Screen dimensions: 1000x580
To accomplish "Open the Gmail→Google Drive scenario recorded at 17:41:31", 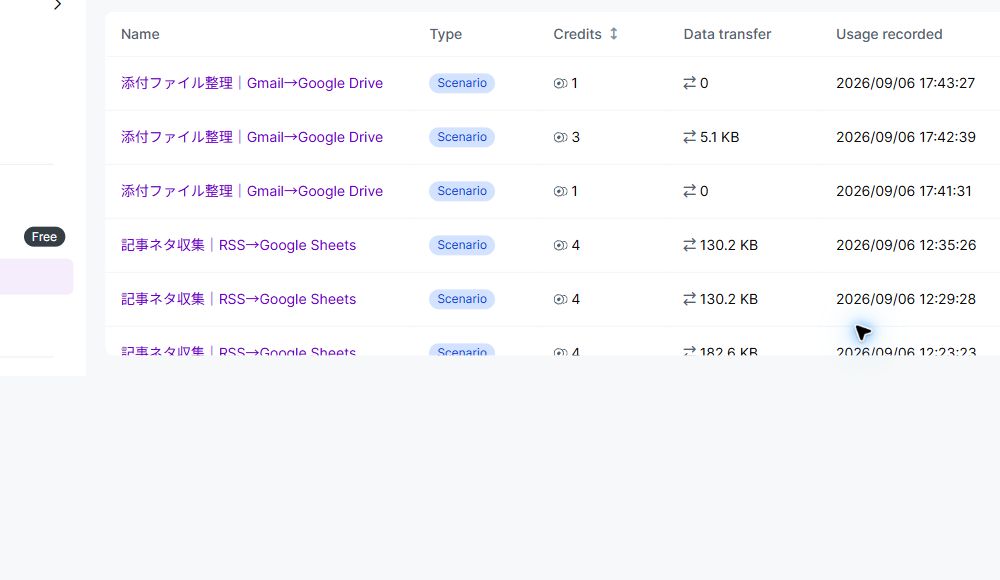I will [x=252, y=191].
